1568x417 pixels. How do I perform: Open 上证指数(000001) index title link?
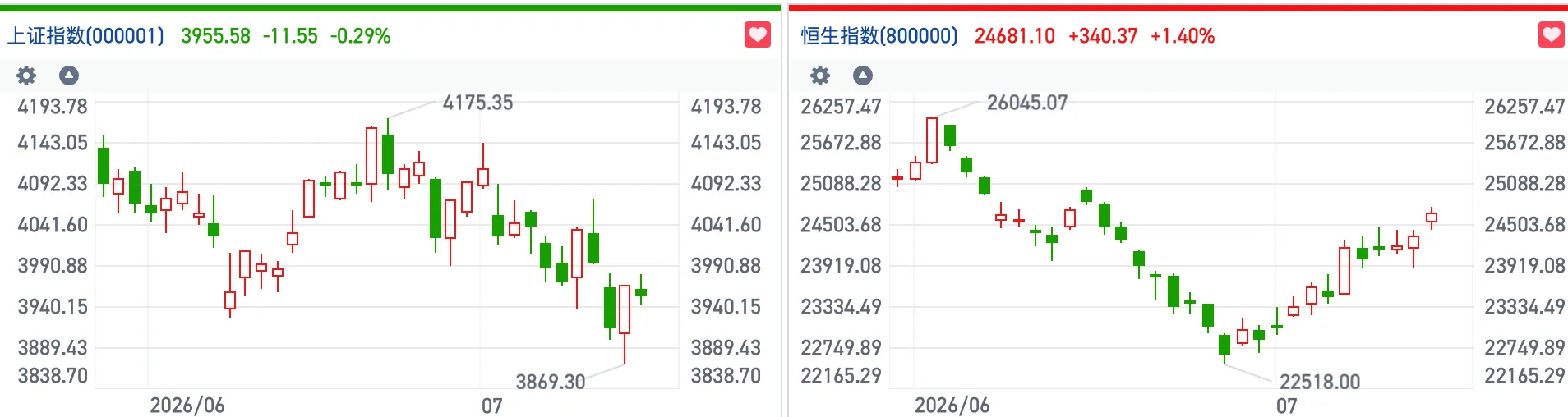pos(85,36)
